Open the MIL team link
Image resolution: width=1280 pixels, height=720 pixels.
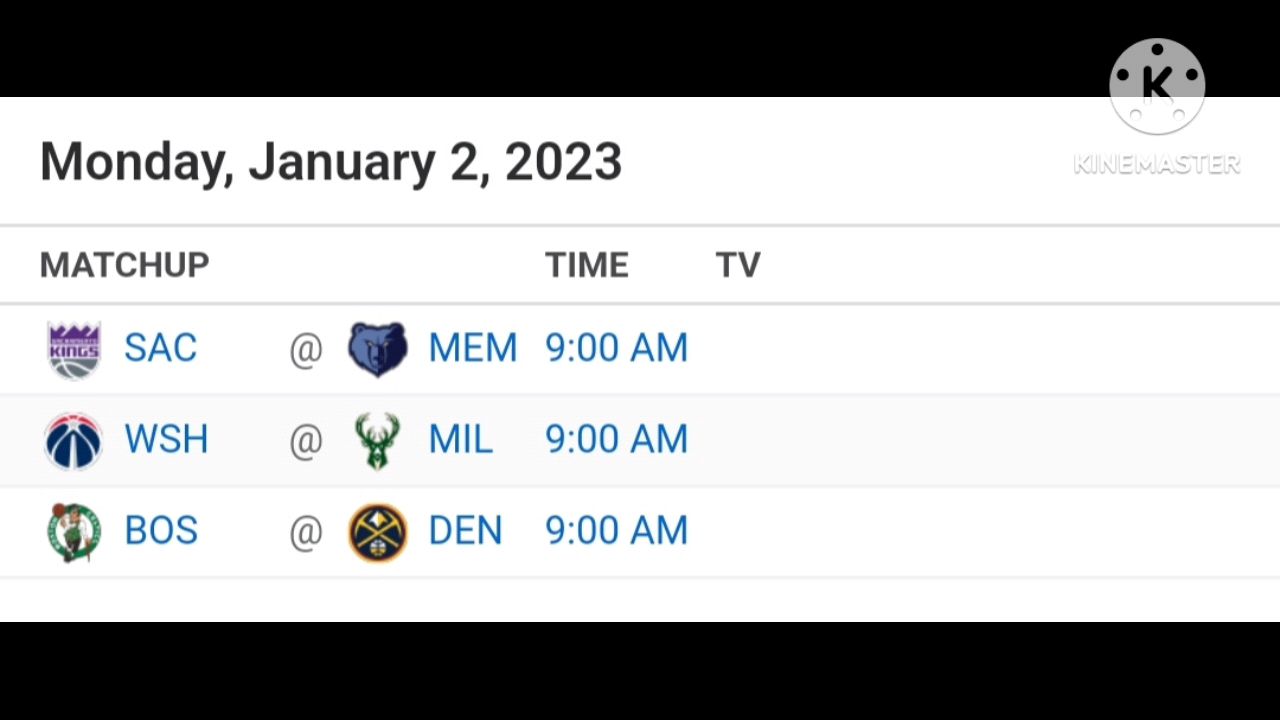[460, 439]
